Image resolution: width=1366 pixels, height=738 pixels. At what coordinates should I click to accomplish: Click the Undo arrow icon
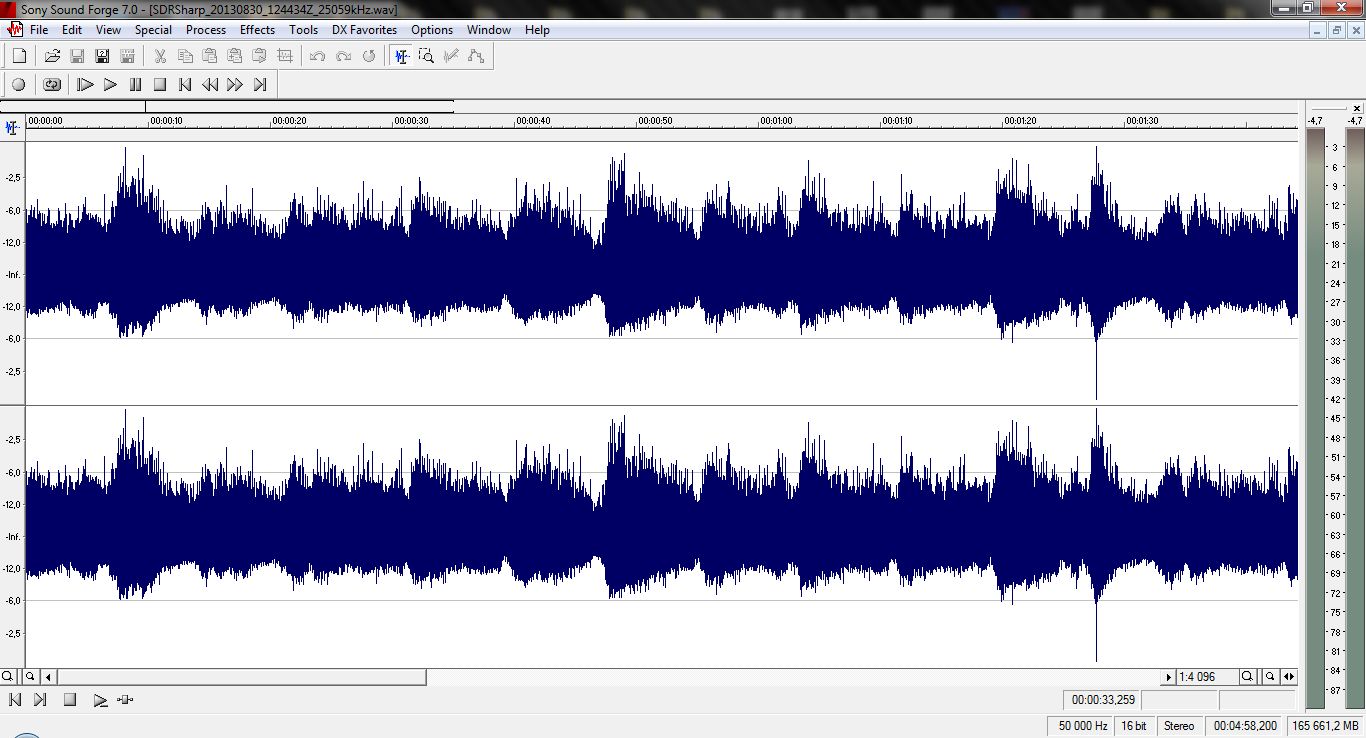318,56
